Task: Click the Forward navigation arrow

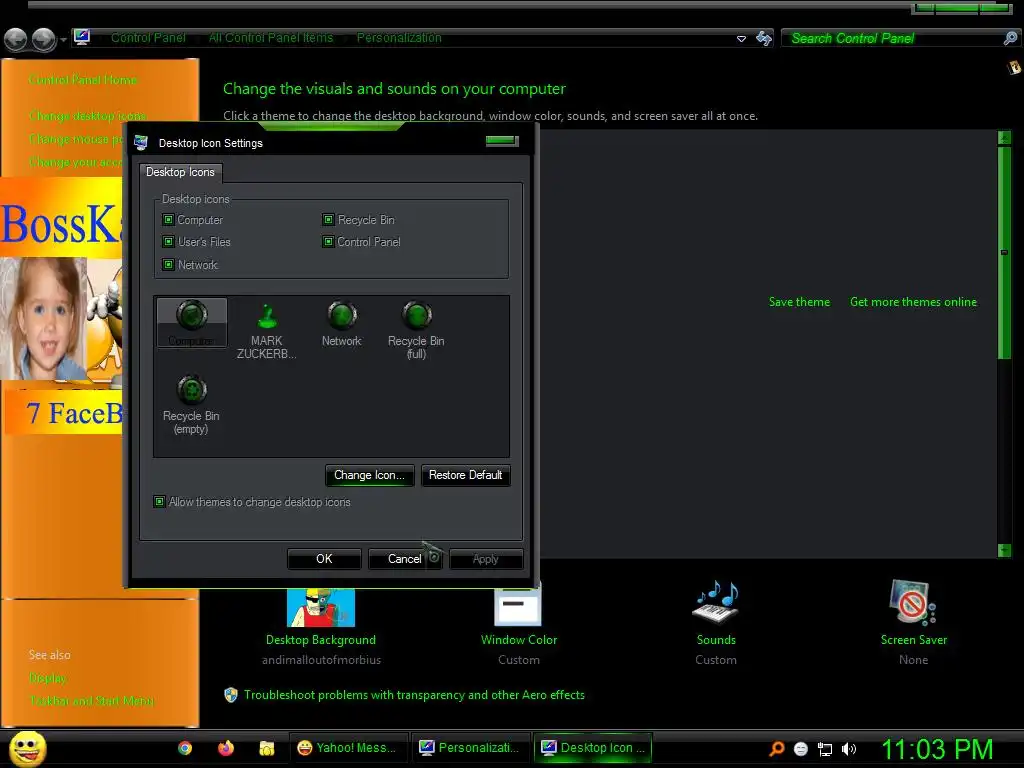Action: [x=44, y=39]
